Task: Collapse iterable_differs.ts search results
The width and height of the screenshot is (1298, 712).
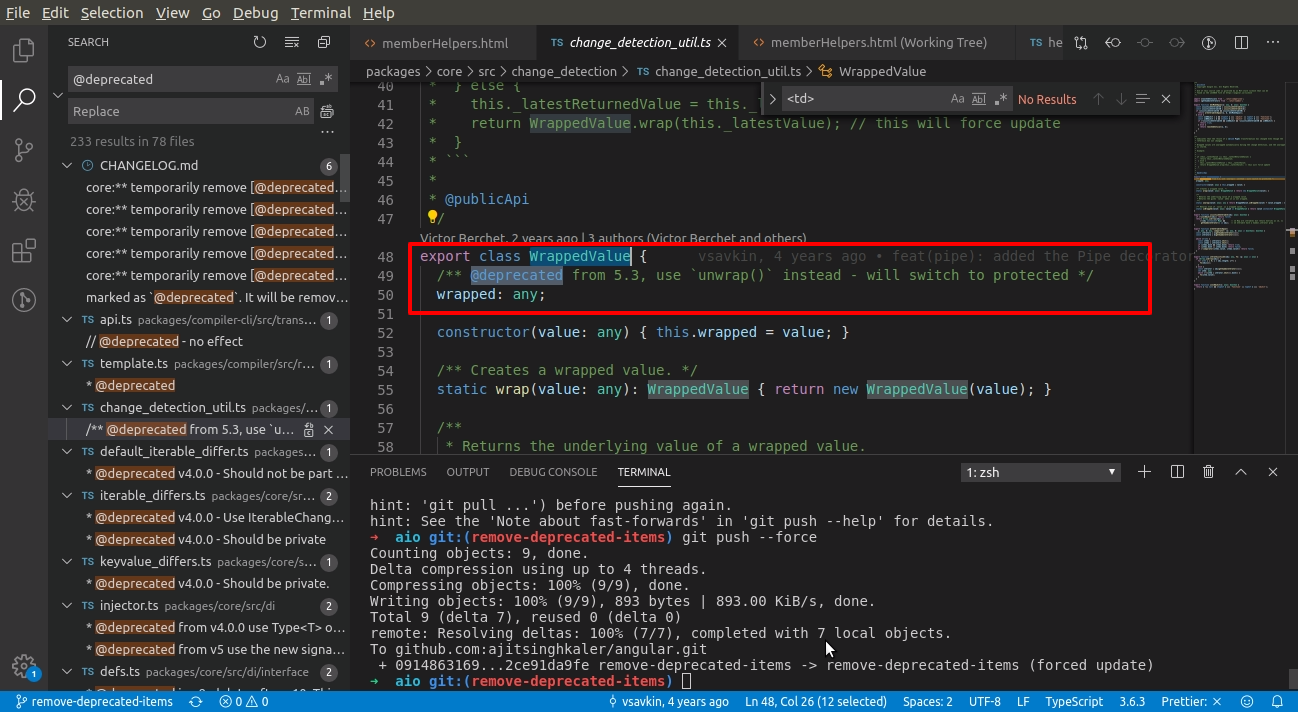Action: point(67,495)
